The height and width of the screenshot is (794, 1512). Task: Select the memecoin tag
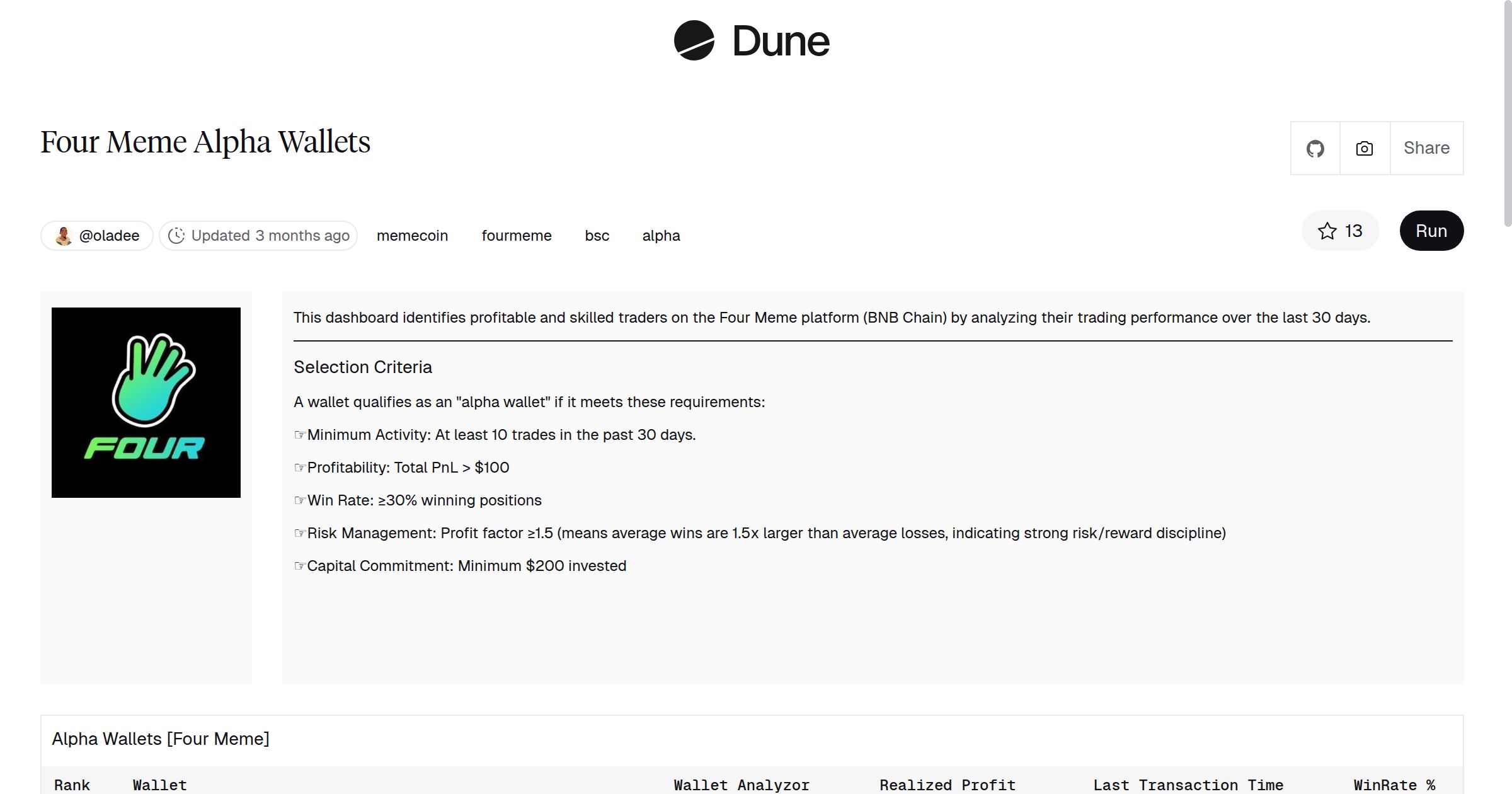[412, 236]
